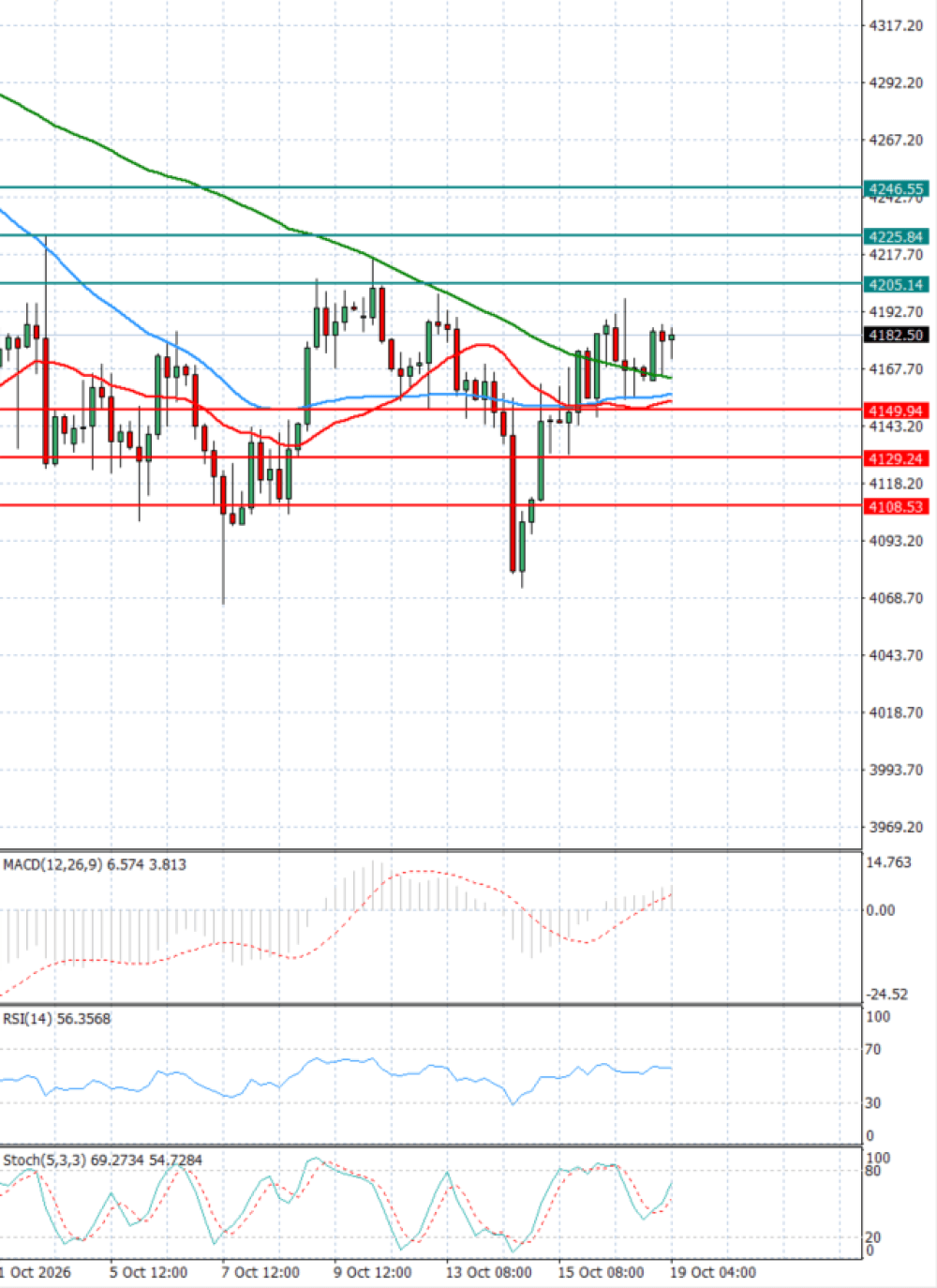This screenshot has height=1288, width=937.
Task: Click the MACD scale value 14.763
Action: pos(888,862)
